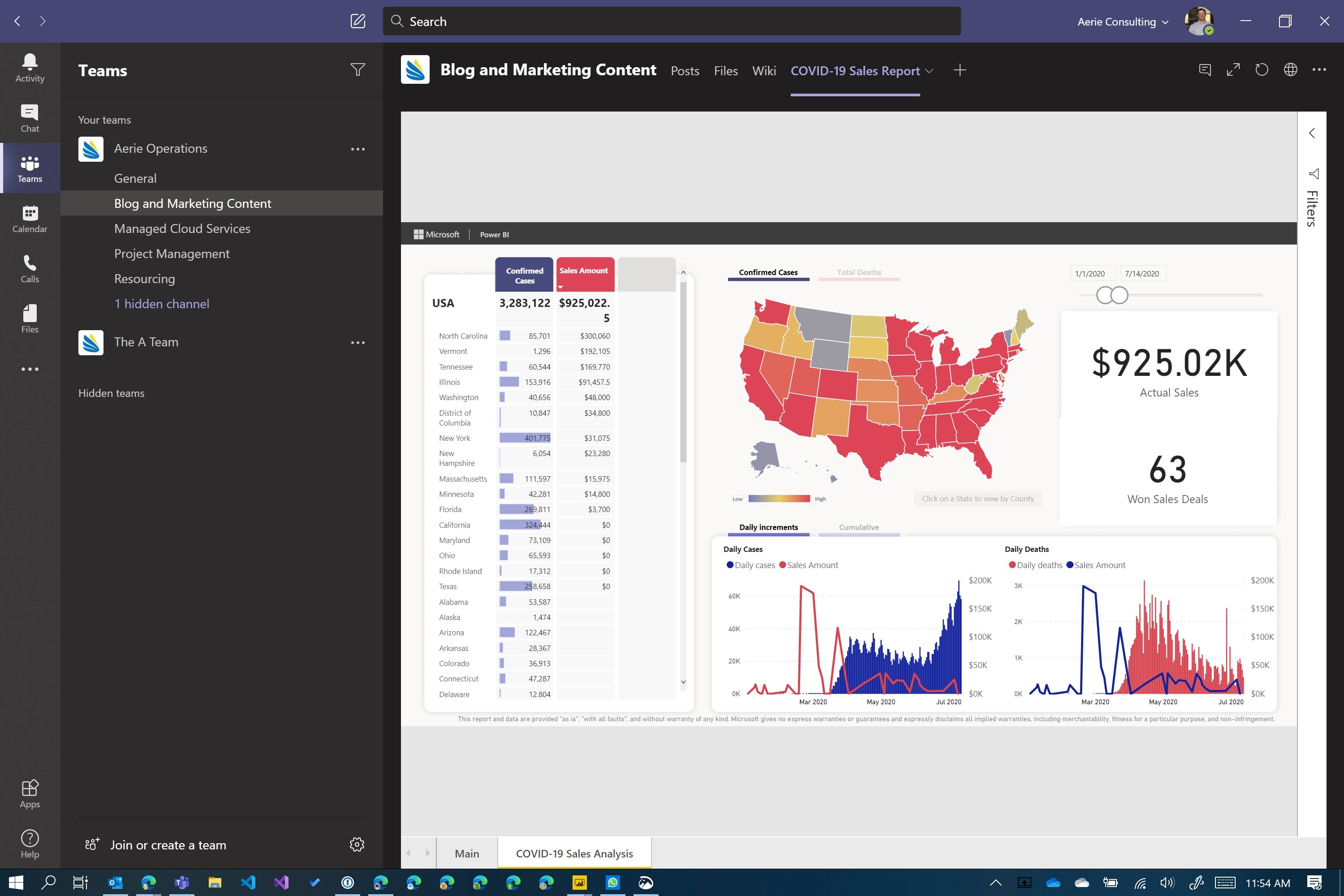Open Visual Studio Code from taskbar

(248, 883)
